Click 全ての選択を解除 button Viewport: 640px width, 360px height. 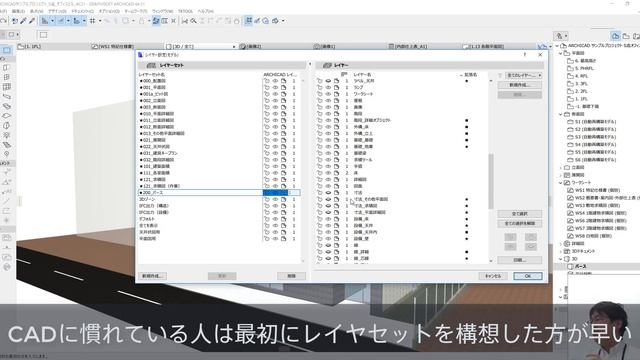(520, 224)
